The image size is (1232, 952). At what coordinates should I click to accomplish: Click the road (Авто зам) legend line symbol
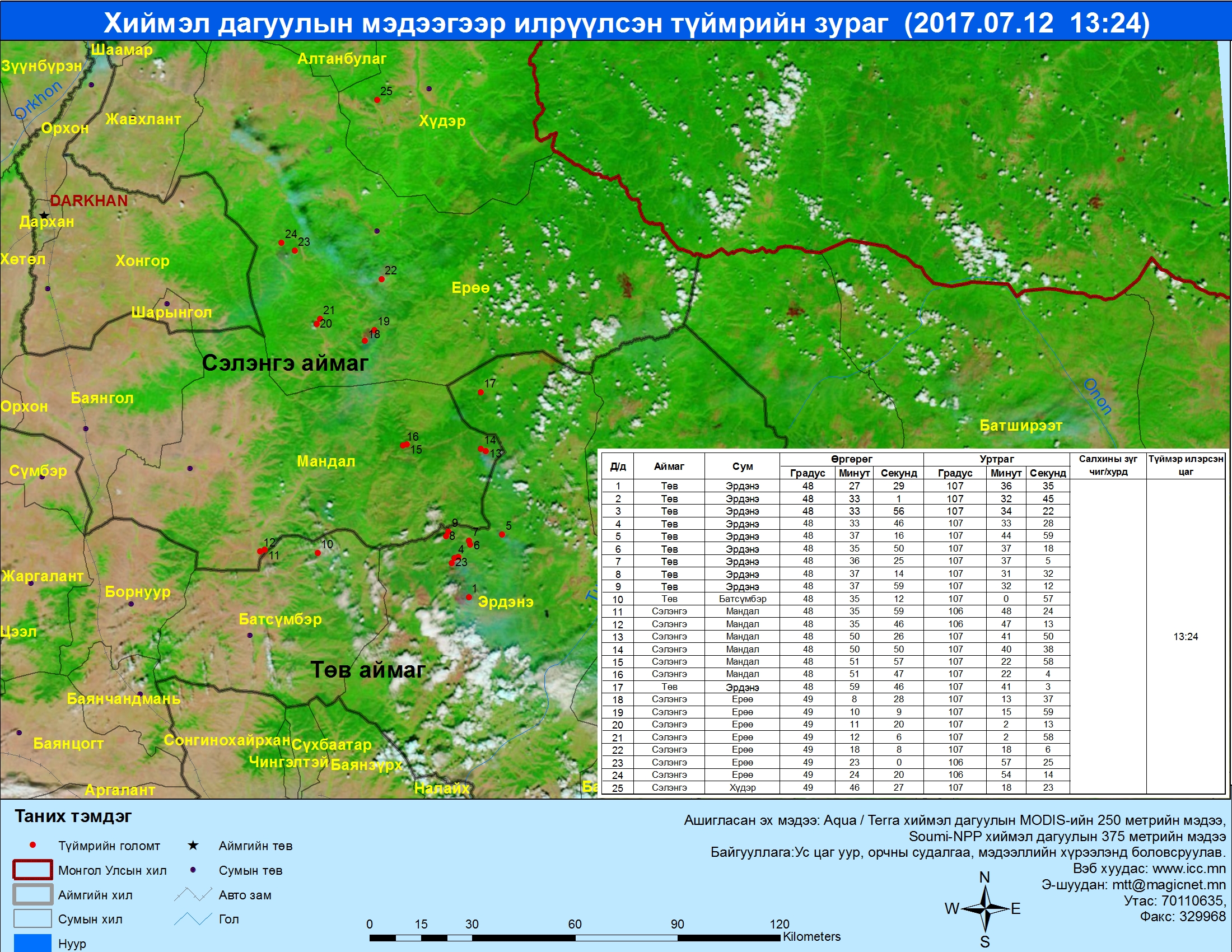click(x=193, y=894)
